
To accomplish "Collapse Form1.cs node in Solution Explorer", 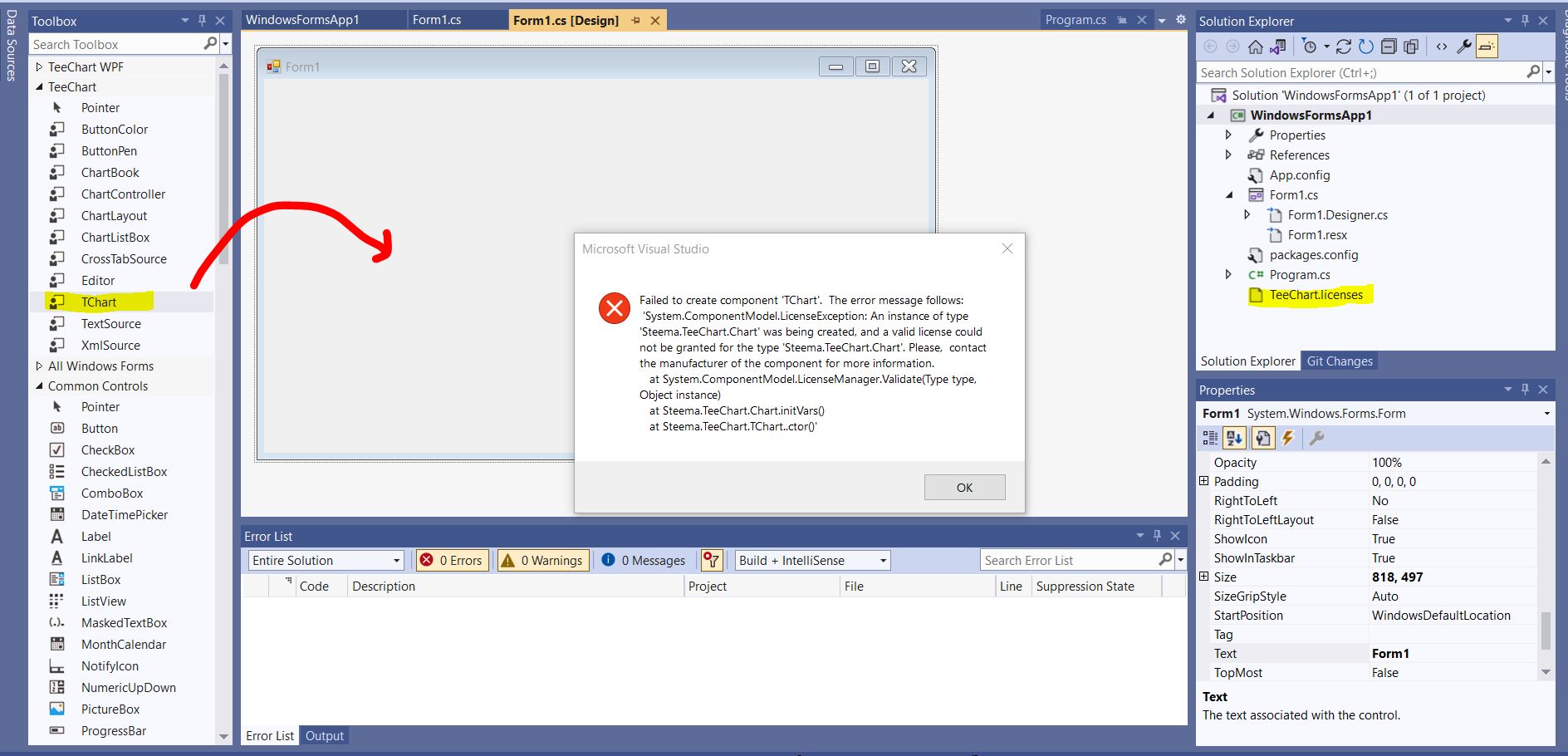I will tap(1229, 194).
